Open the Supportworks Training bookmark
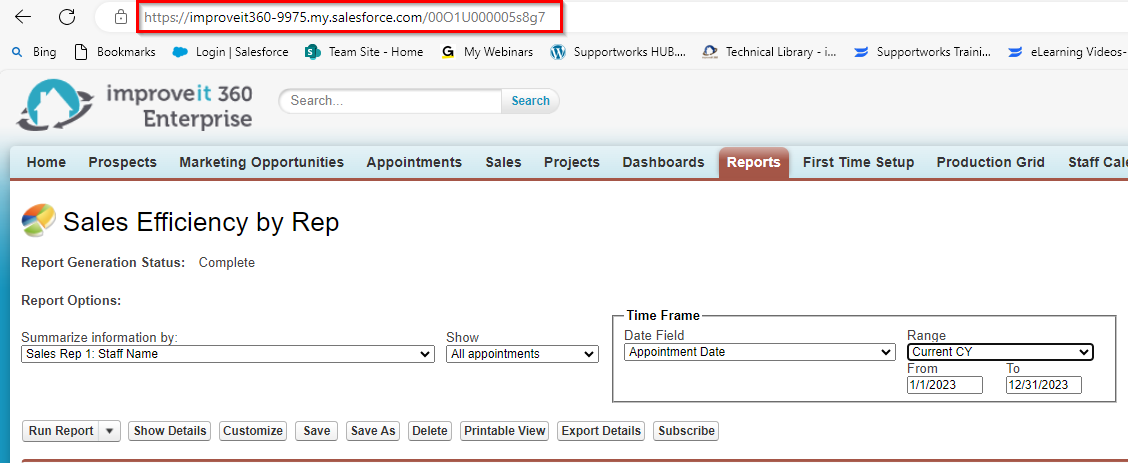 (922, 52)
